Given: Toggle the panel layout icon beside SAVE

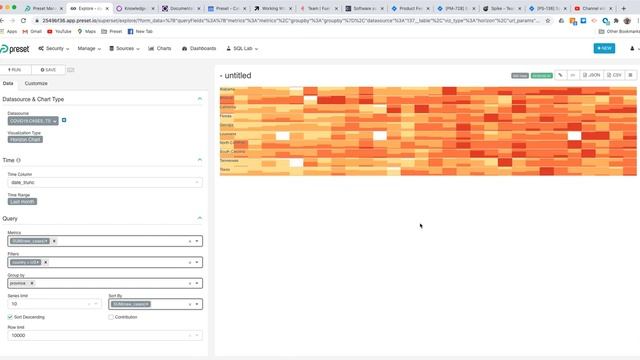Looking at the screenshot, I should pos(71,70).
